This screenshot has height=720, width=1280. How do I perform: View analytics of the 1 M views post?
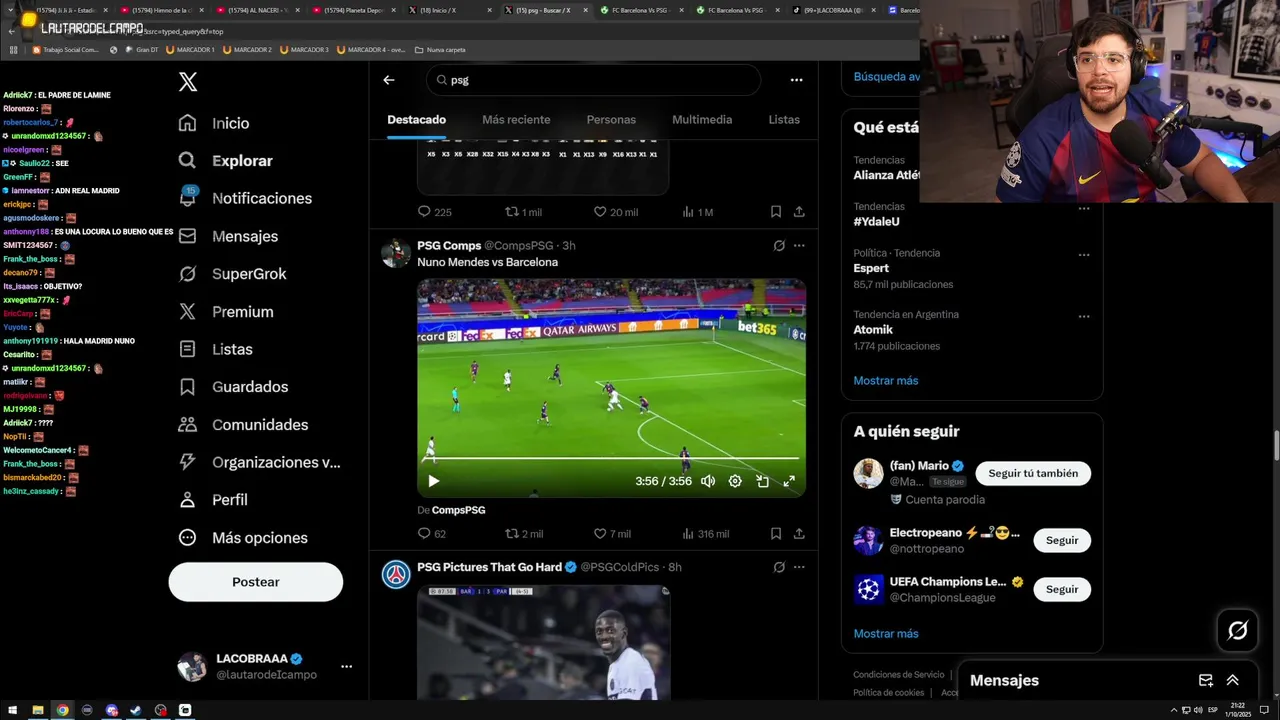(697, 212)
